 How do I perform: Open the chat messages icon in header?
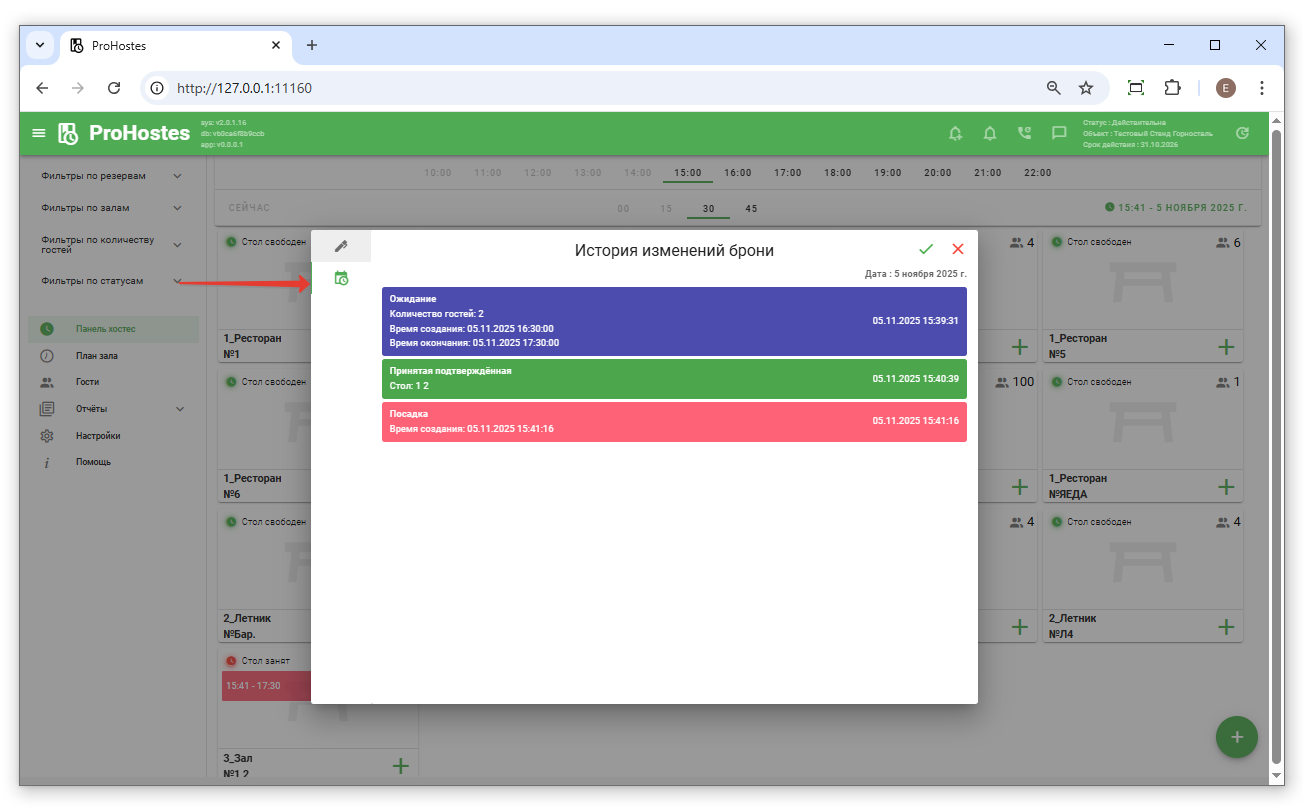coord(1059,133)
